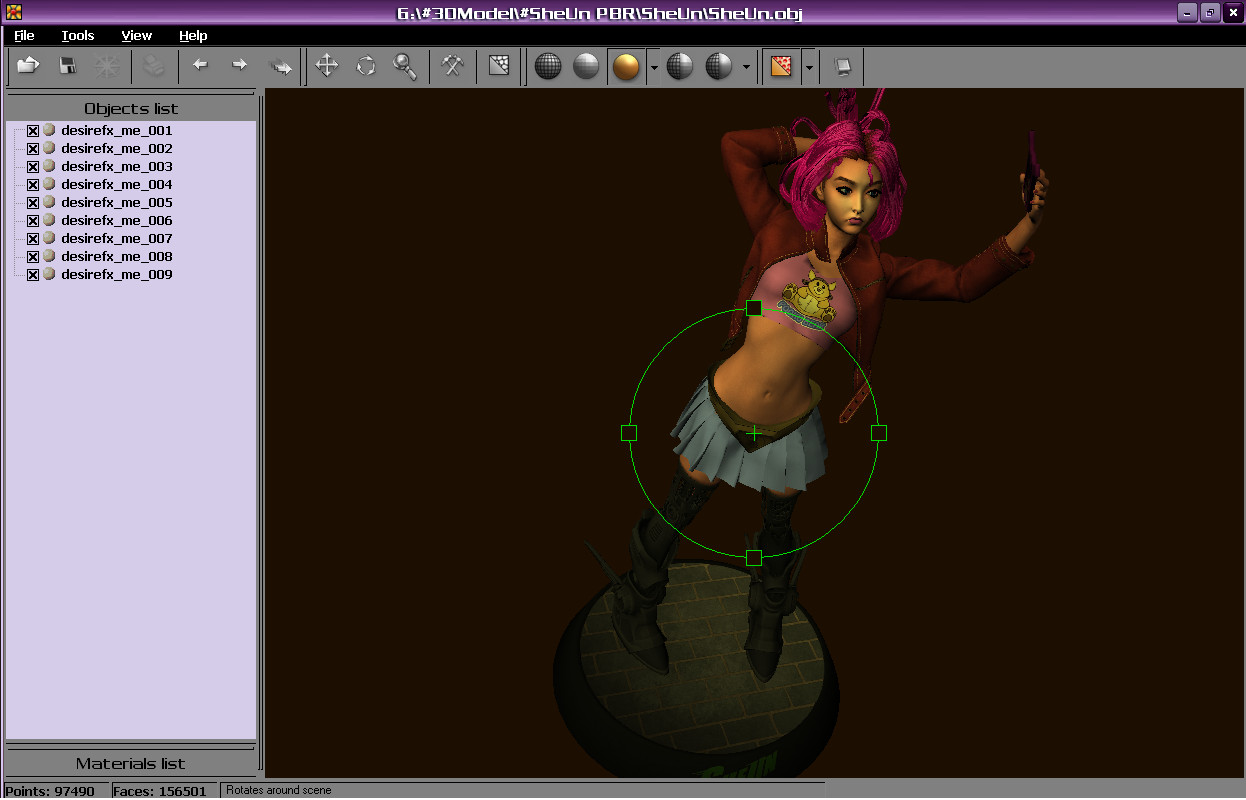1246x800 pixels.
Task: Click sphere icon beside desirefx_me_004
Action: click(x=49, y=184)
